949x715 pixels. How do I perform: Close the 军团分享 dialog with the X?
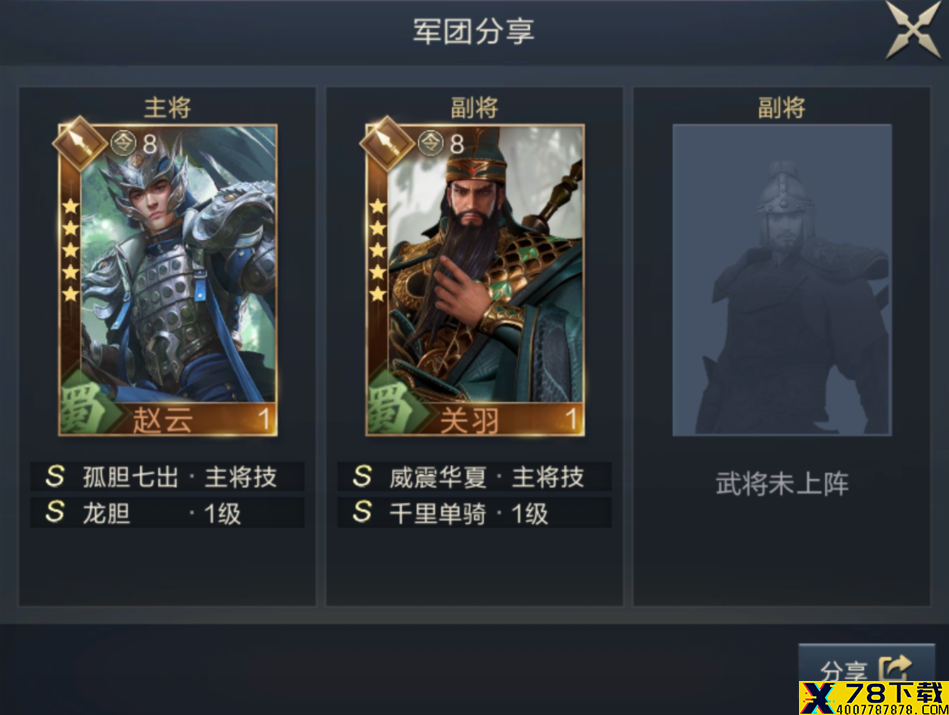(914, 30)
